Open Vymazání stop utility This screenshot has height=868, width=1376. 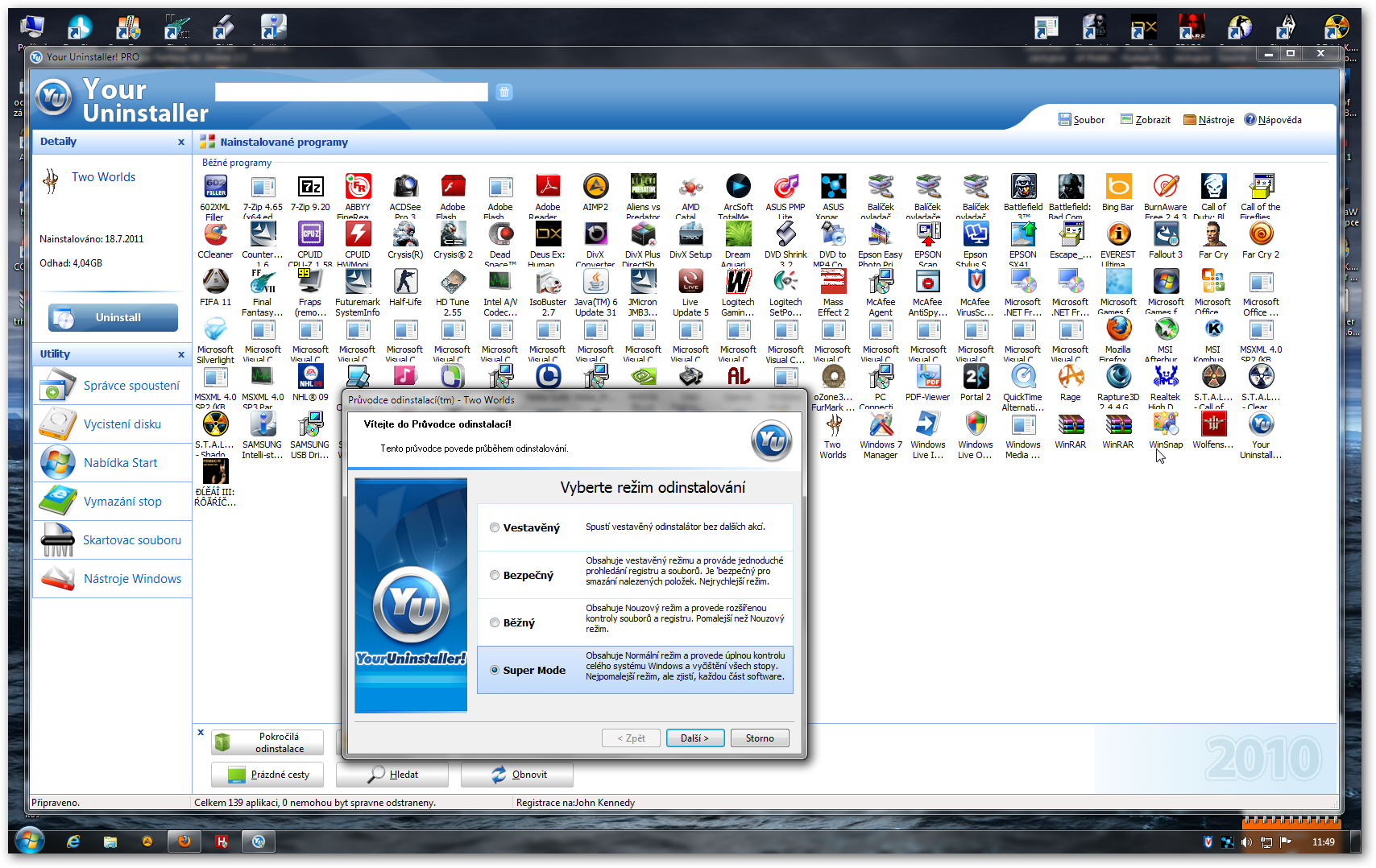[x=113, y=502]
